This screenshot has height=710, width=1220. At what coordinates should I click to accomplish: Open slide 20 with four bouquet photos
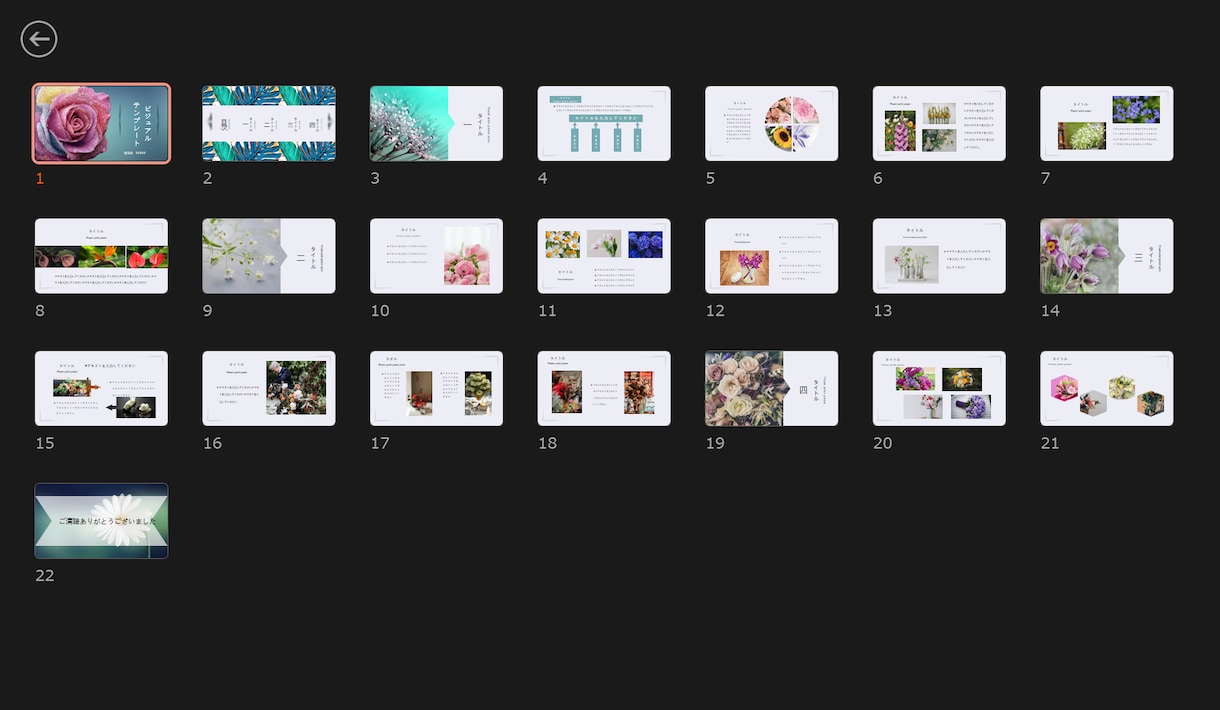pyautogui.click(x=939, y=388)
